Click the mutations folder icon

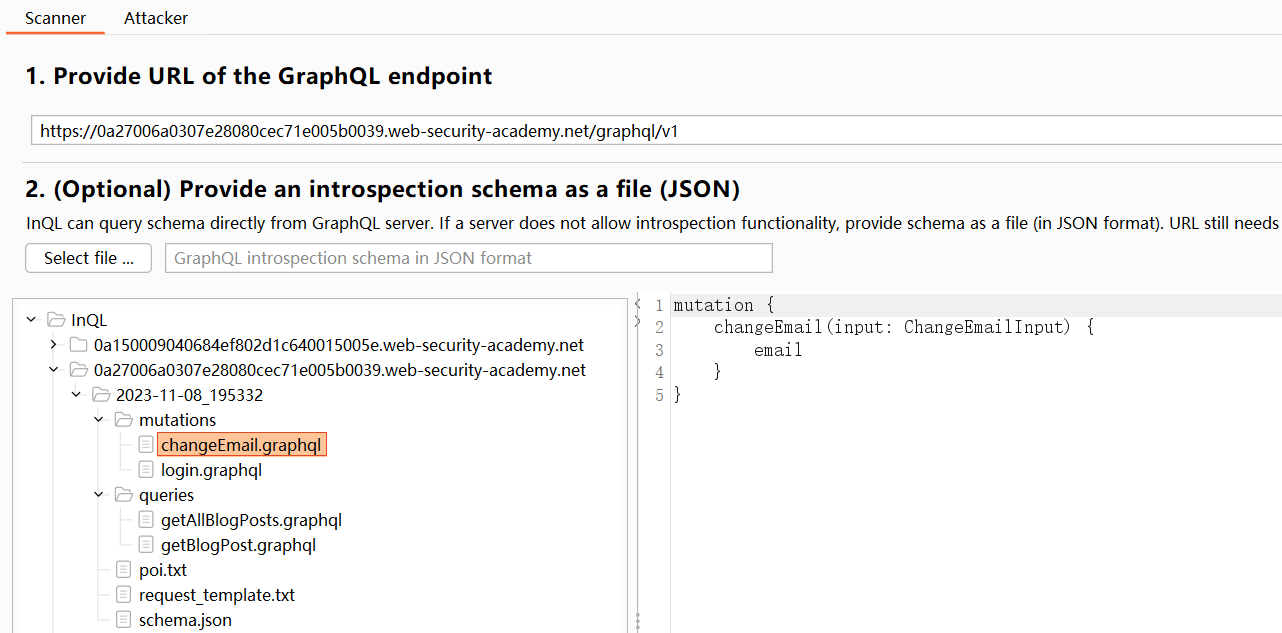click(x=123, y=420)
